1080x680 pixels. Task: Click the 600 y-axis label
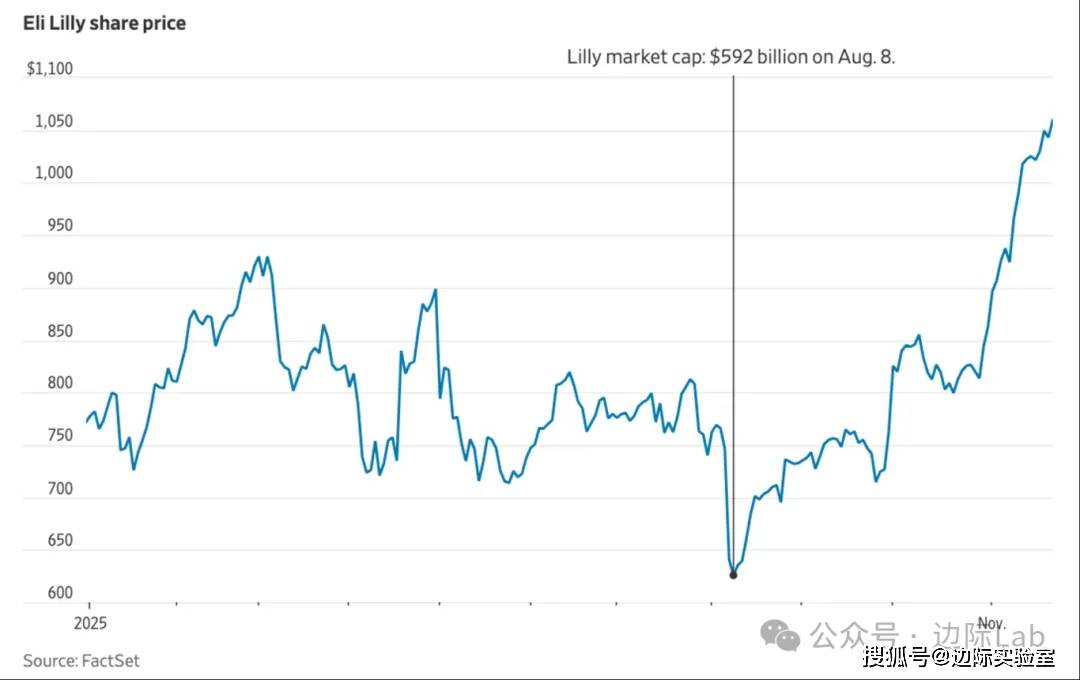59,593
